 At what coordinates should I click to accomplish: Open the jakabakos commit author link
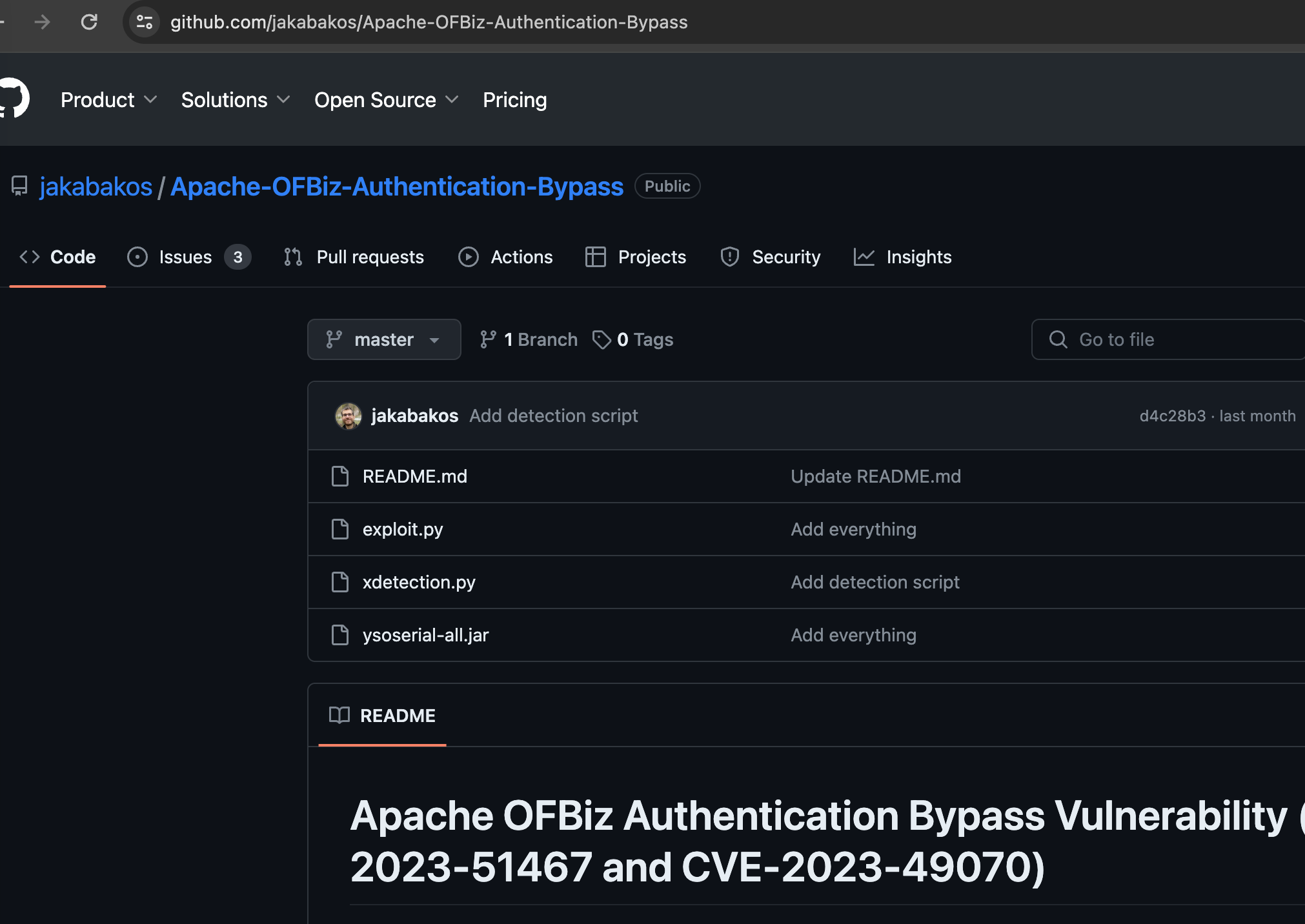pyautogui.click(x=415, y=416)
